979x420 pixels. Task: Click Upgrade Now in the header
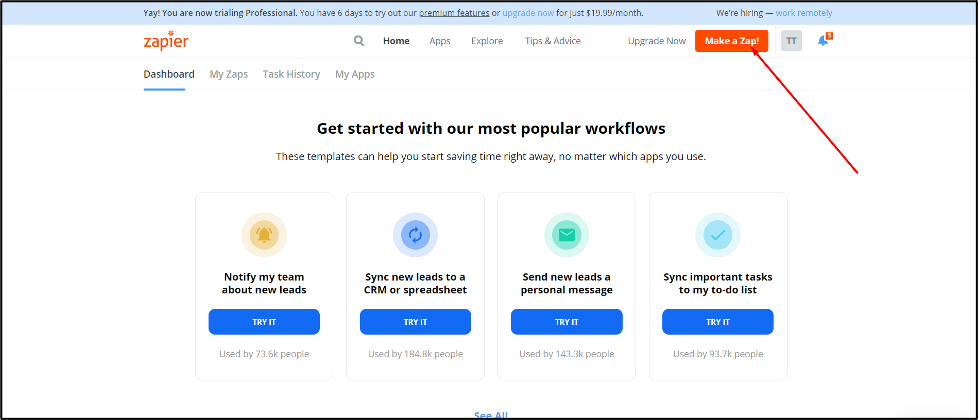tap(657, 41)
